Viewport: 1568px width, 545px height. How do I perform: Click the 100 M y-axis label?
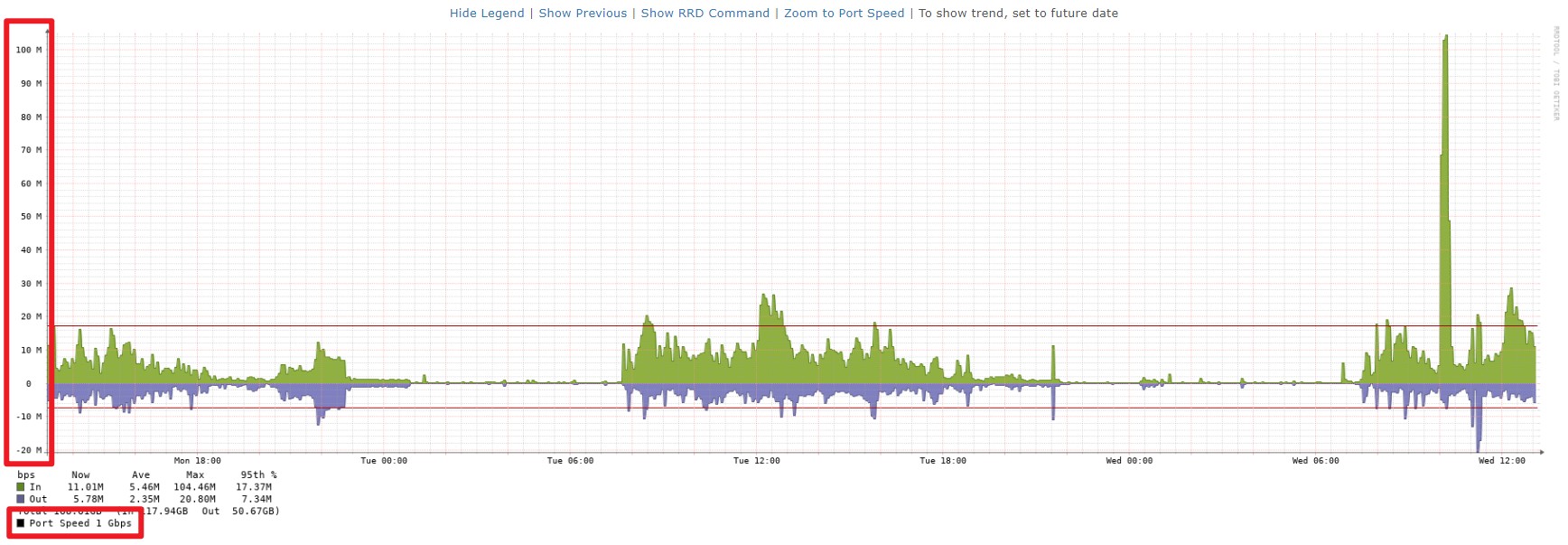point(29,51)
